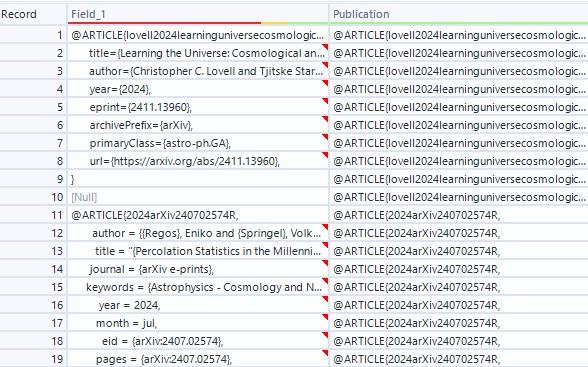Click red triangle marker in month = jul row
Viewport: 588px width, 367px height.
click(325, 317)
